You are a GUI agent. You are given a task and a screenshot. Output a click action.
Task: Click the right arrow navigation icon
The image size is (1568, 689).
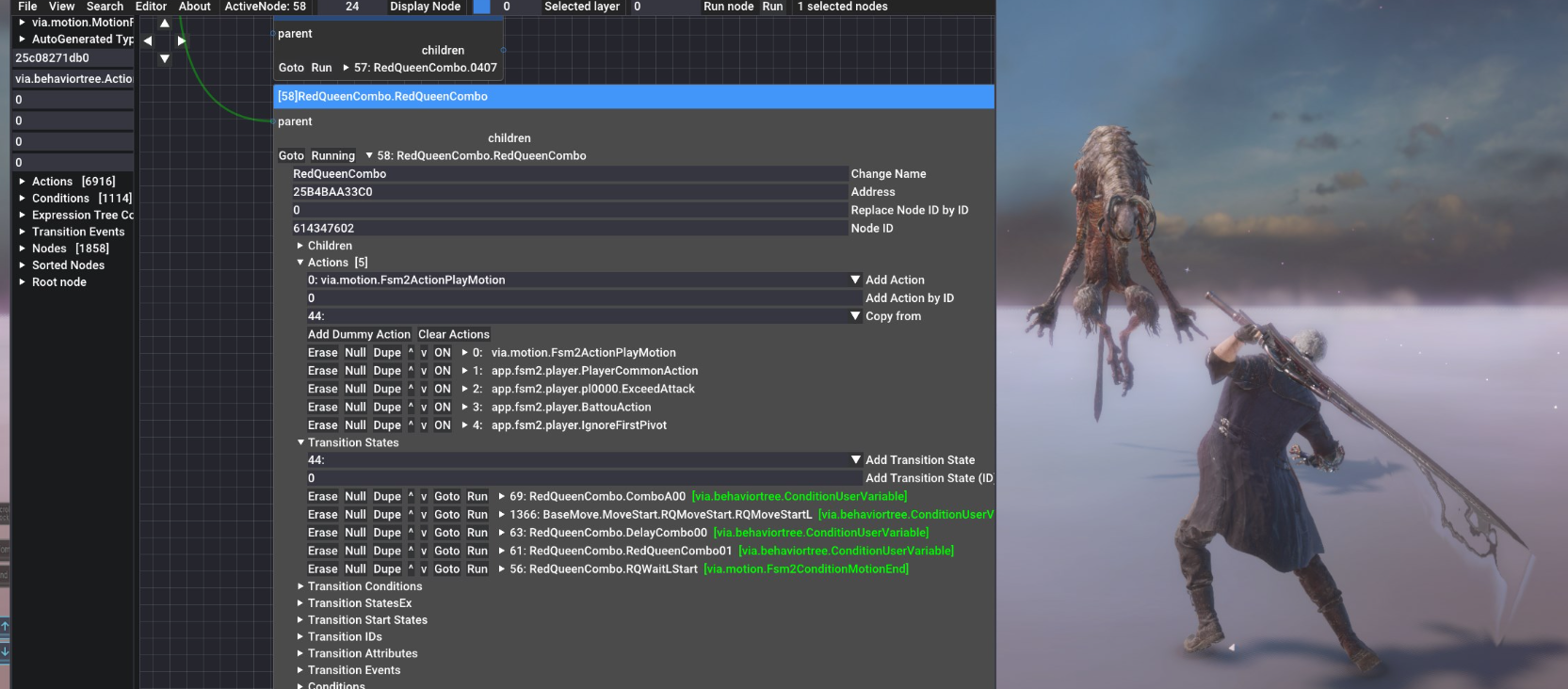tap(182, 40)
